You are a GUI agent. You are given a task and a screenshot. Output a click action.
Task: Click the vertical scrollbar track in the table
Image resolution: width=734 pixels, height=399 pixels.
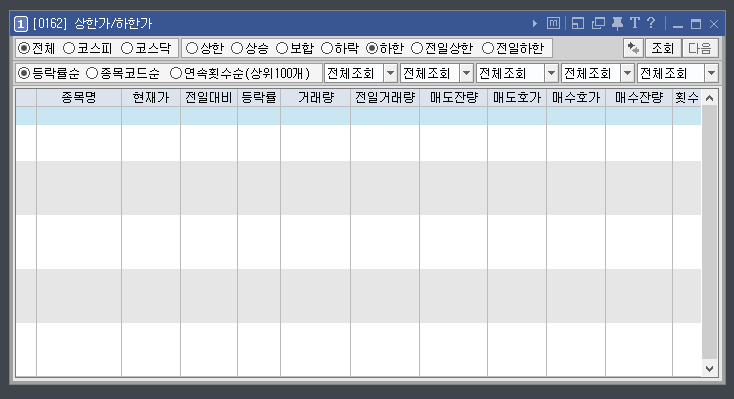click(x=710, y=233)
